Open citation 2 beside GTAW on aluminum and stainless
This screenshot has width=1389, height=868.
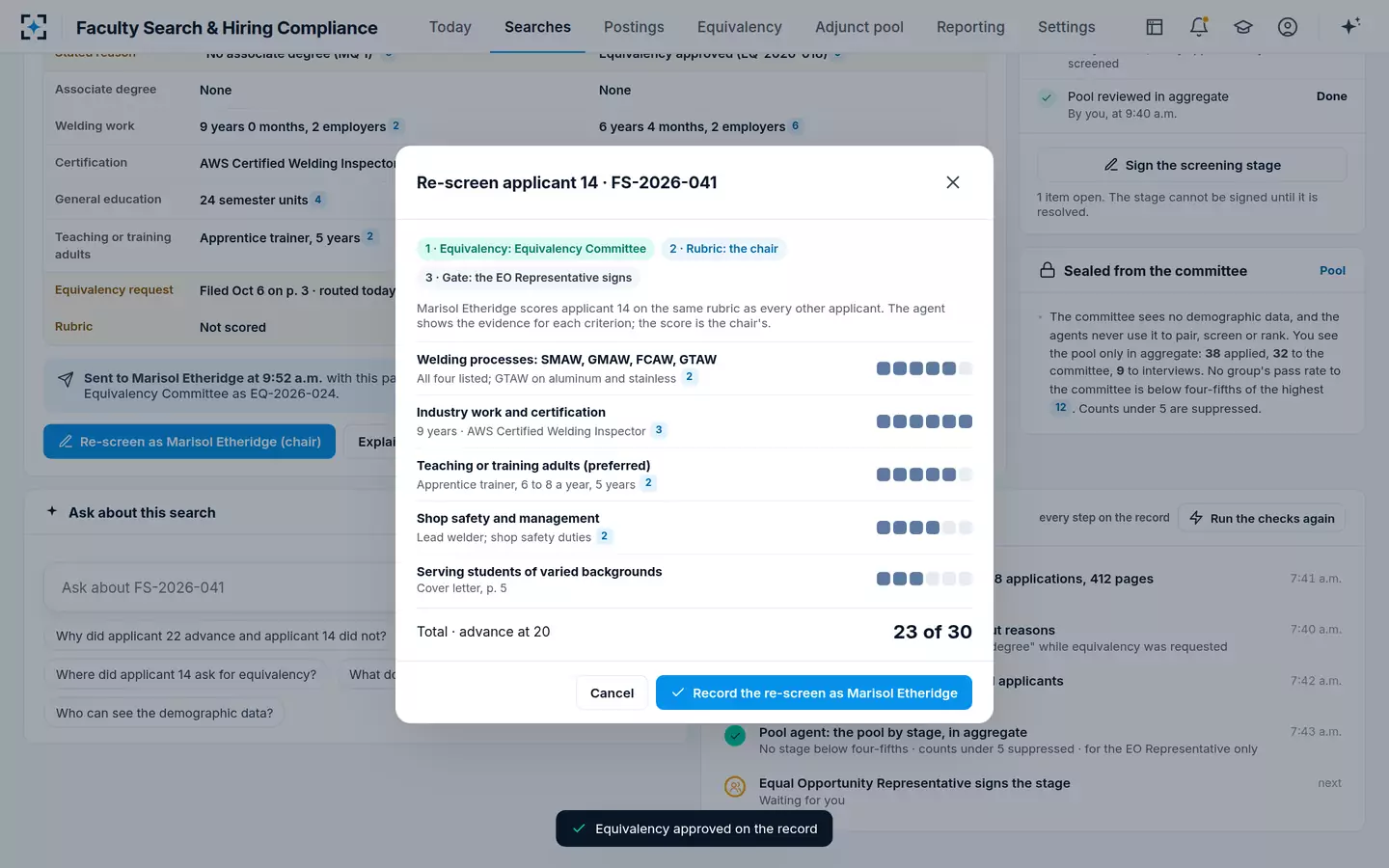(689, 377)
